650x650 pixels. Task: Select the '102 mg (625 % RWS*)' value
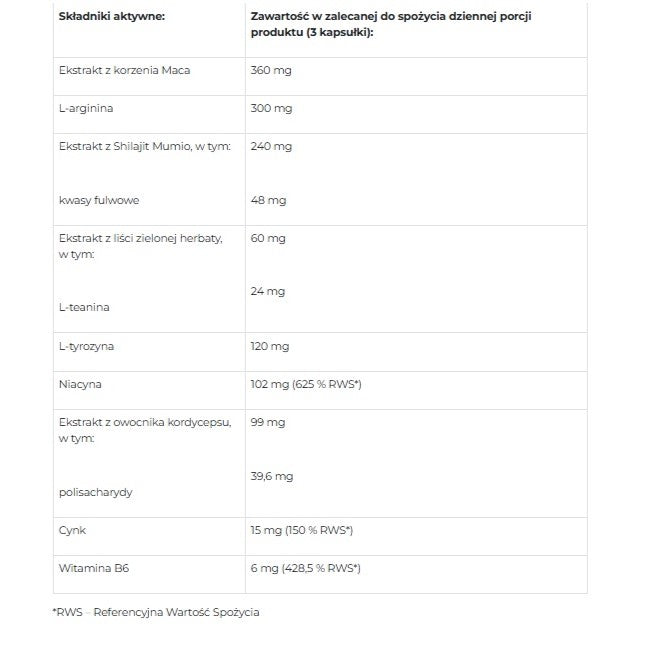coord(305,384)
